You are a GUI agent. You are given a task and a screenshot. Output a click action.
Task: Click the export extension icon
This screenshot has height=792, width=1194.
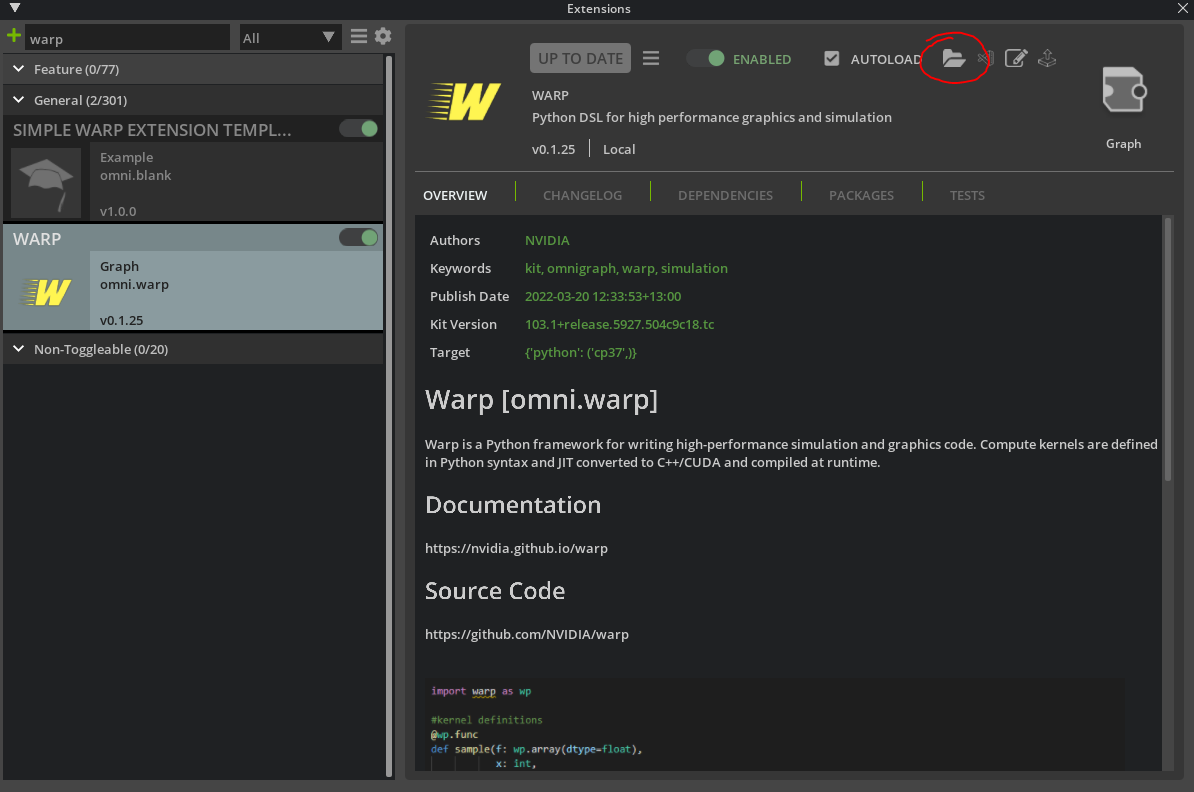(1047, 58)
